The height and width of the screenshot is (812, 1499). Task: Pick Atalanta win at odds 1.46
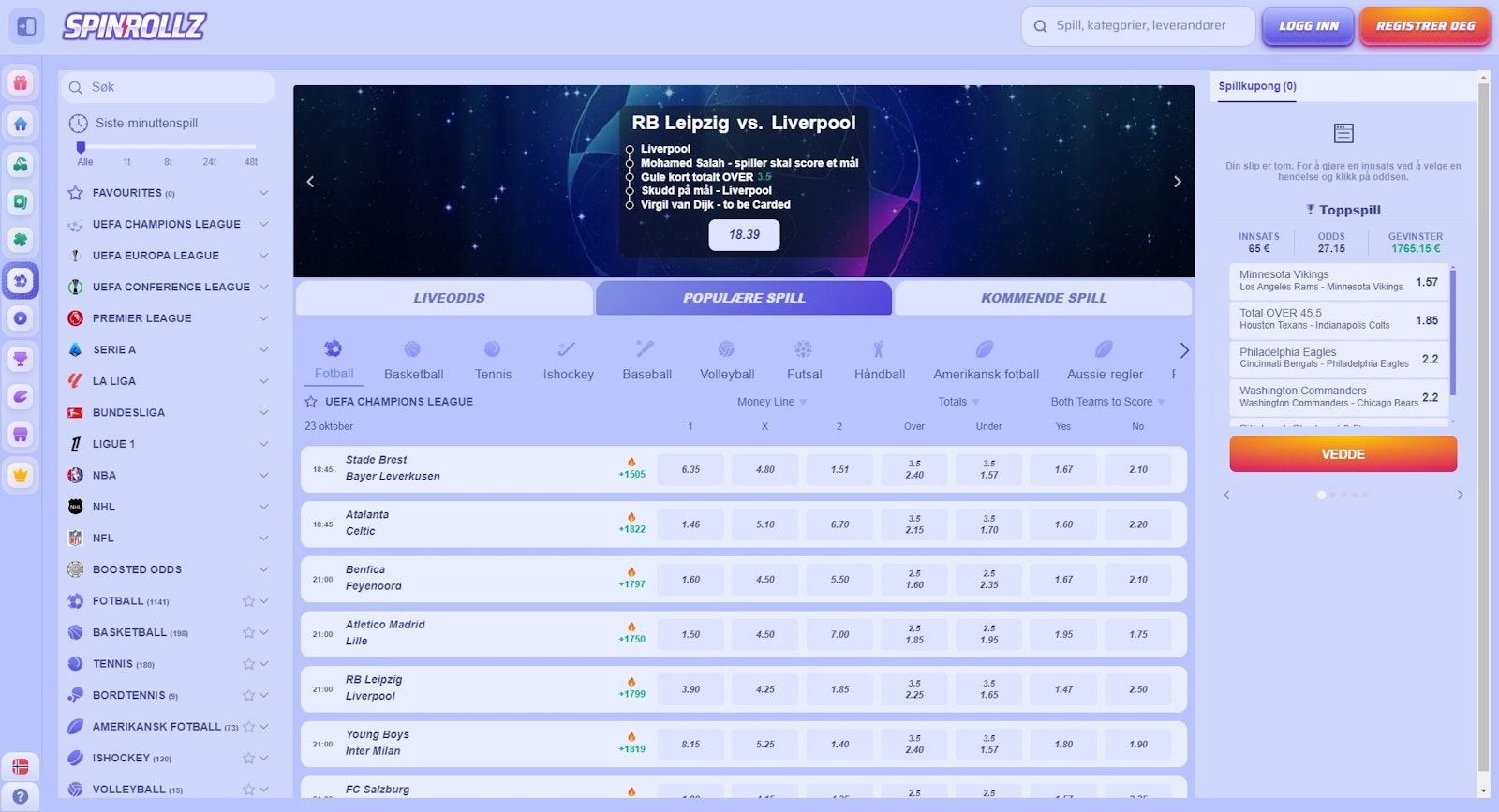[x=690, y=524]
